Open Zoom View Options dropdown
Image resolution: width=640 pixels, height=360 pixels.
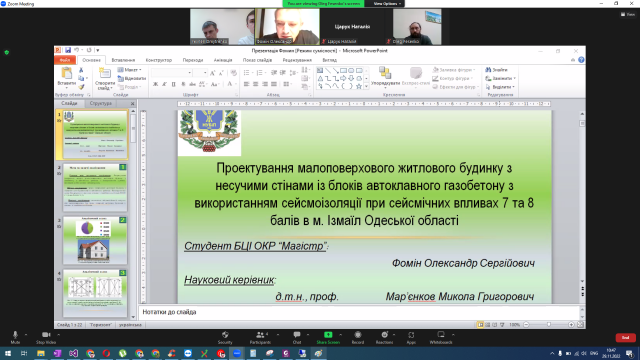[387, 4]
